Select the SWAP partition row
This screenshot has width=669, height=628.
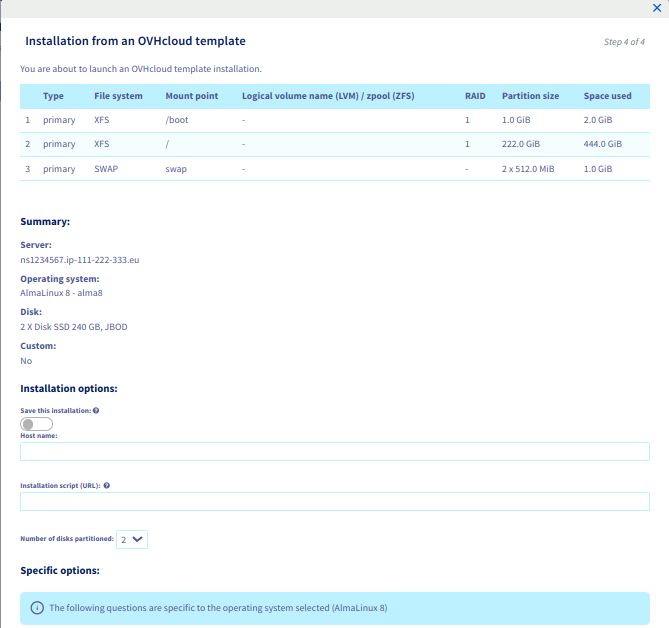[334, 169]
